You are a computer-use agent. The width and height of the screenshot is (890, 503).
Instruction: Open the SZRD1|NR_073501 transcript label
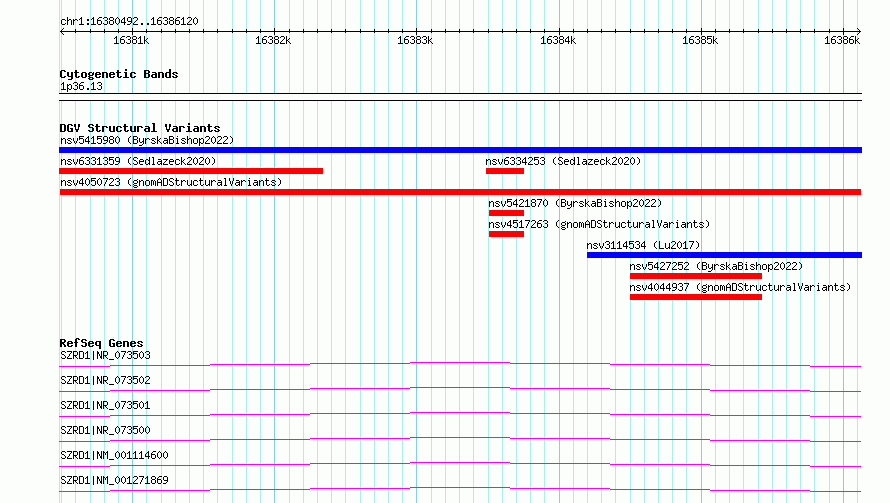point(105,405)
